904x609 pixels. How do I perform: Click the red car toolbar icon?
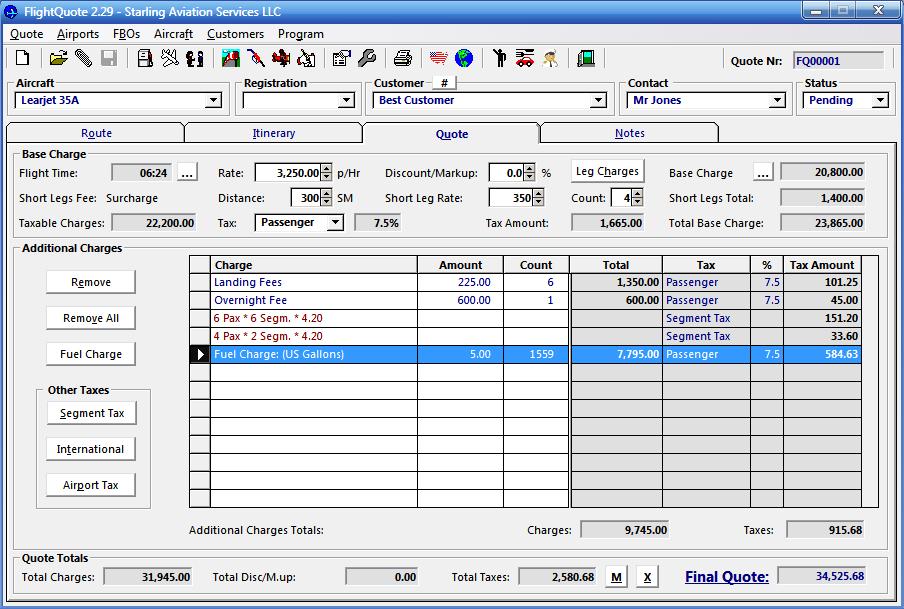(524, 59)
